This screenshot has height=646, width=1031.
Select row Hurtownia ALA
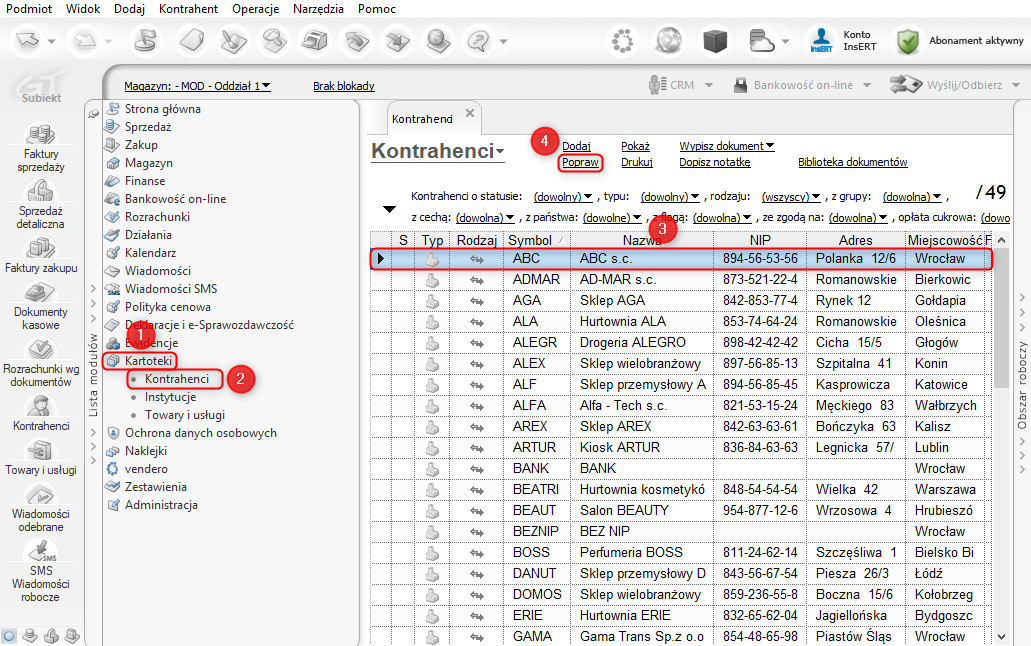pos(680,321)
